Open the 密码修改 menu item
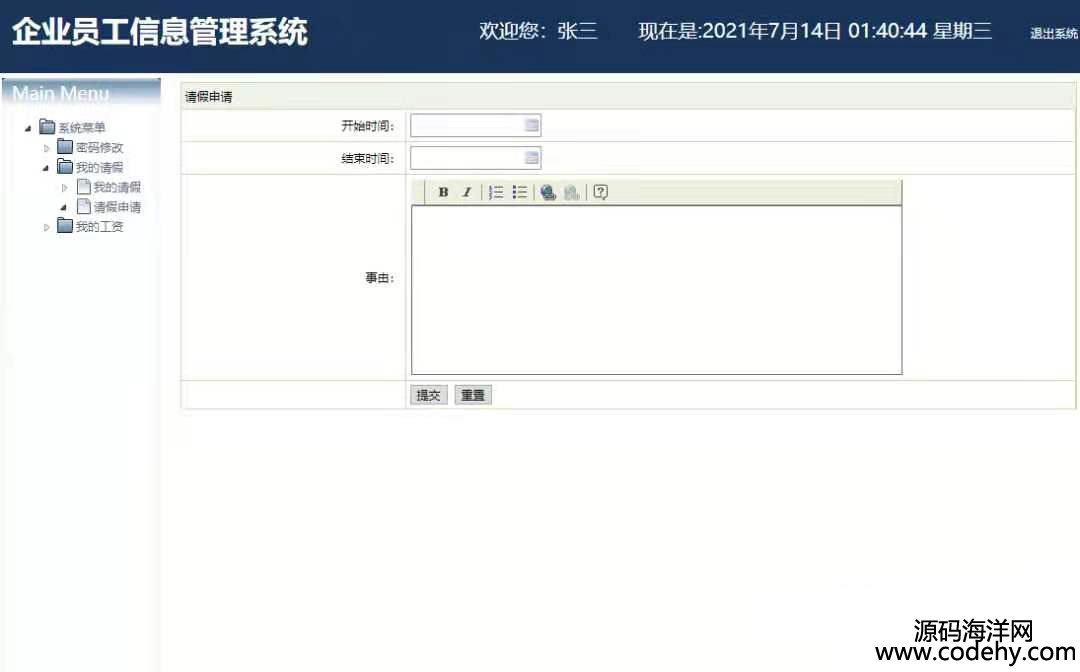The width and height of the screenshot is (1080, 672). (99, 147)
